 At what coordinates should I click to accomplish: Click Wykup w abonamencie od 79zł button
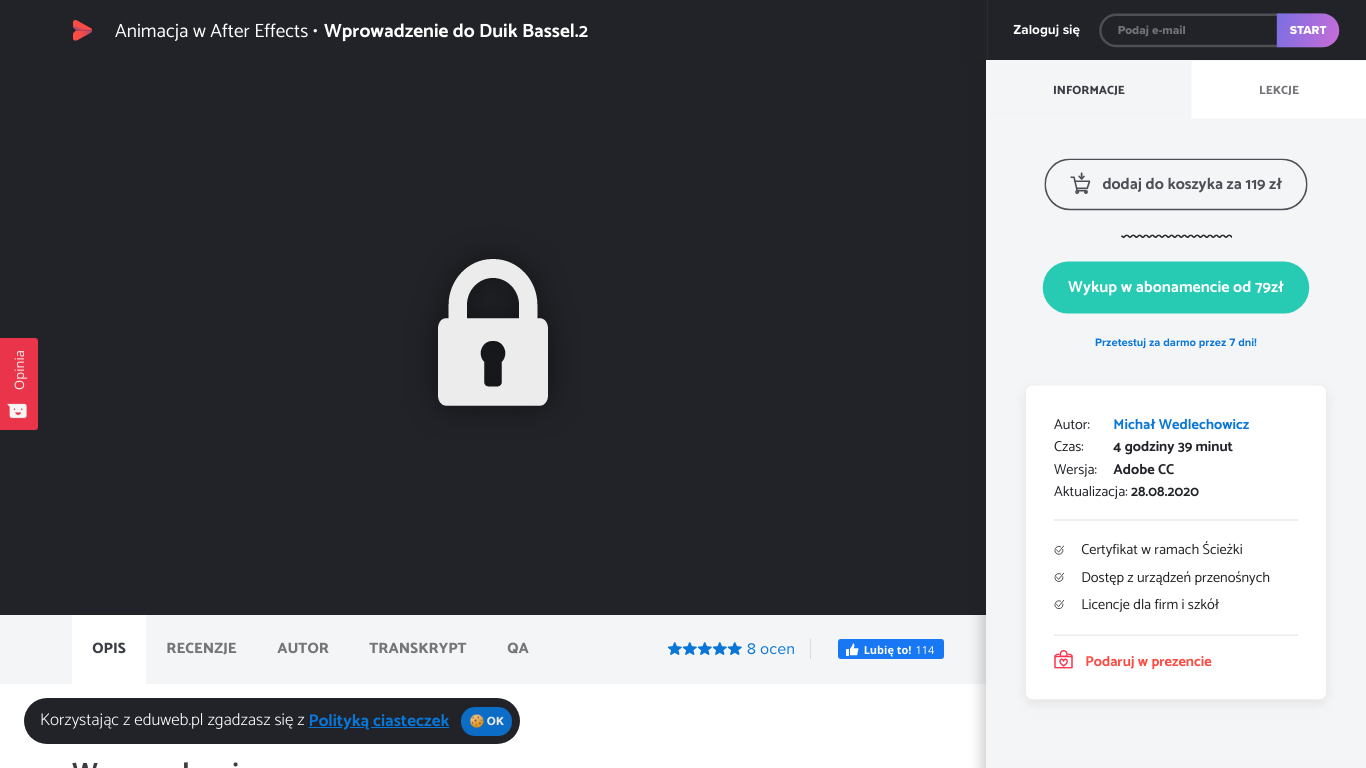tap(1176, 287)
